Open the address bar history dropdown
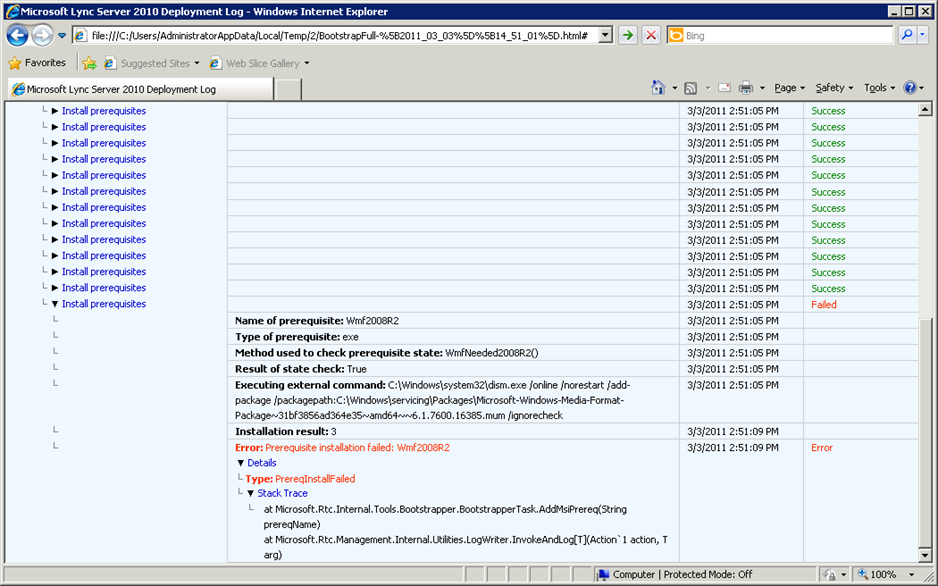The image size is (938, 586). [x=605, y=36]
